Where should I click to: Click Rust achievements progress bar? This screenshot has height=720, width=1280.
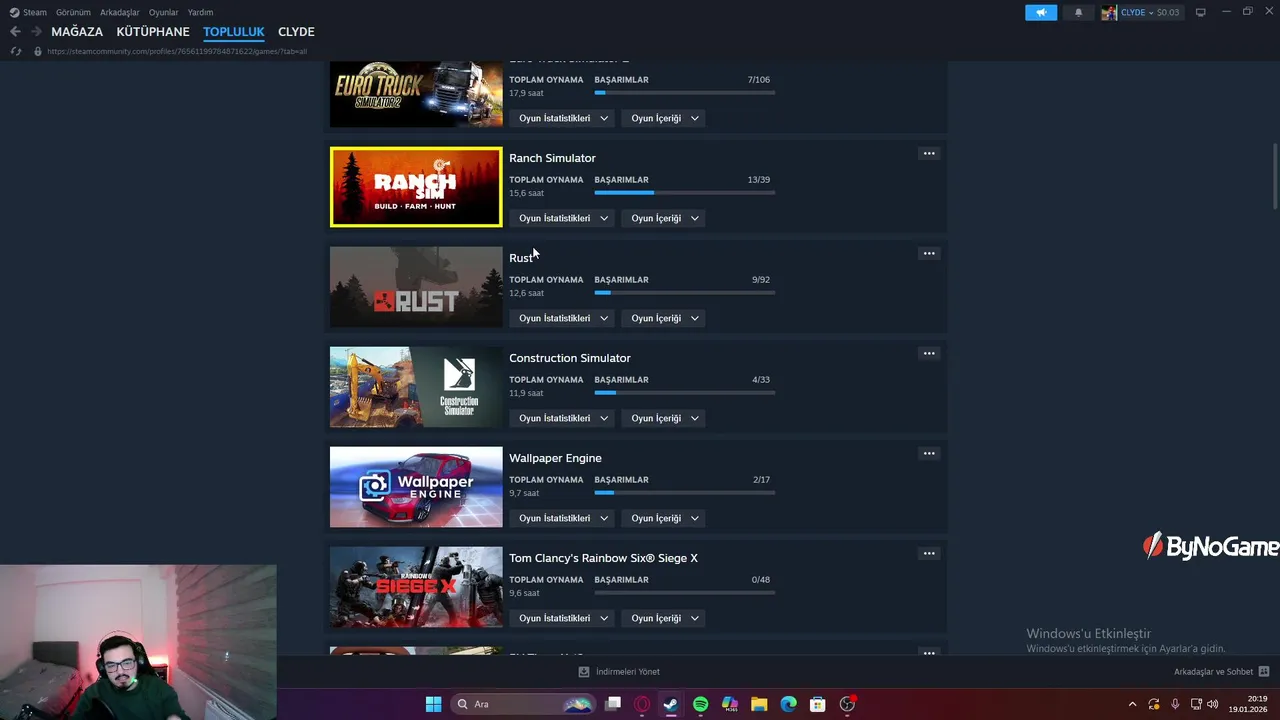pyautogui.click(x=685, y=293)
